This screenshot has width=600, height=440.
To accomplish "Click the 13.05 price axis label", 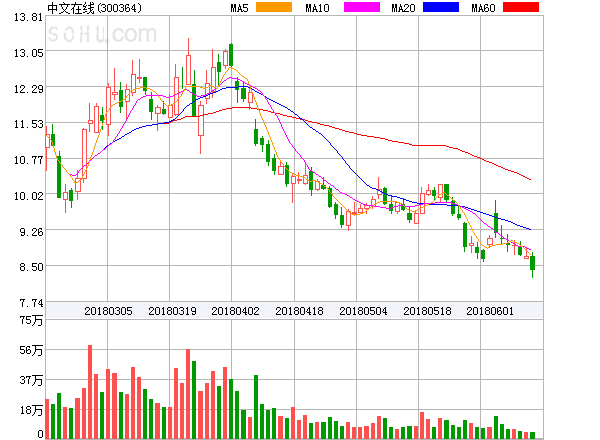I will pos(28,53).
